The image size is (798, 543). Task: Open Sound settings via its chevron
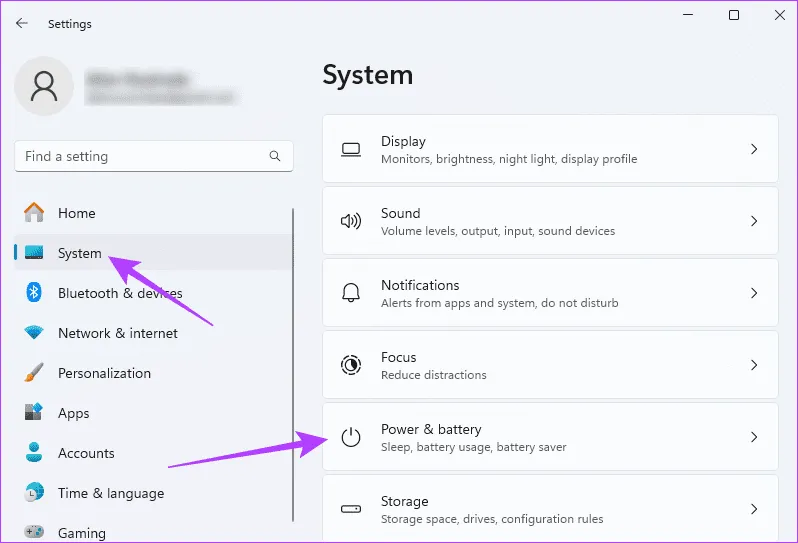754,221
